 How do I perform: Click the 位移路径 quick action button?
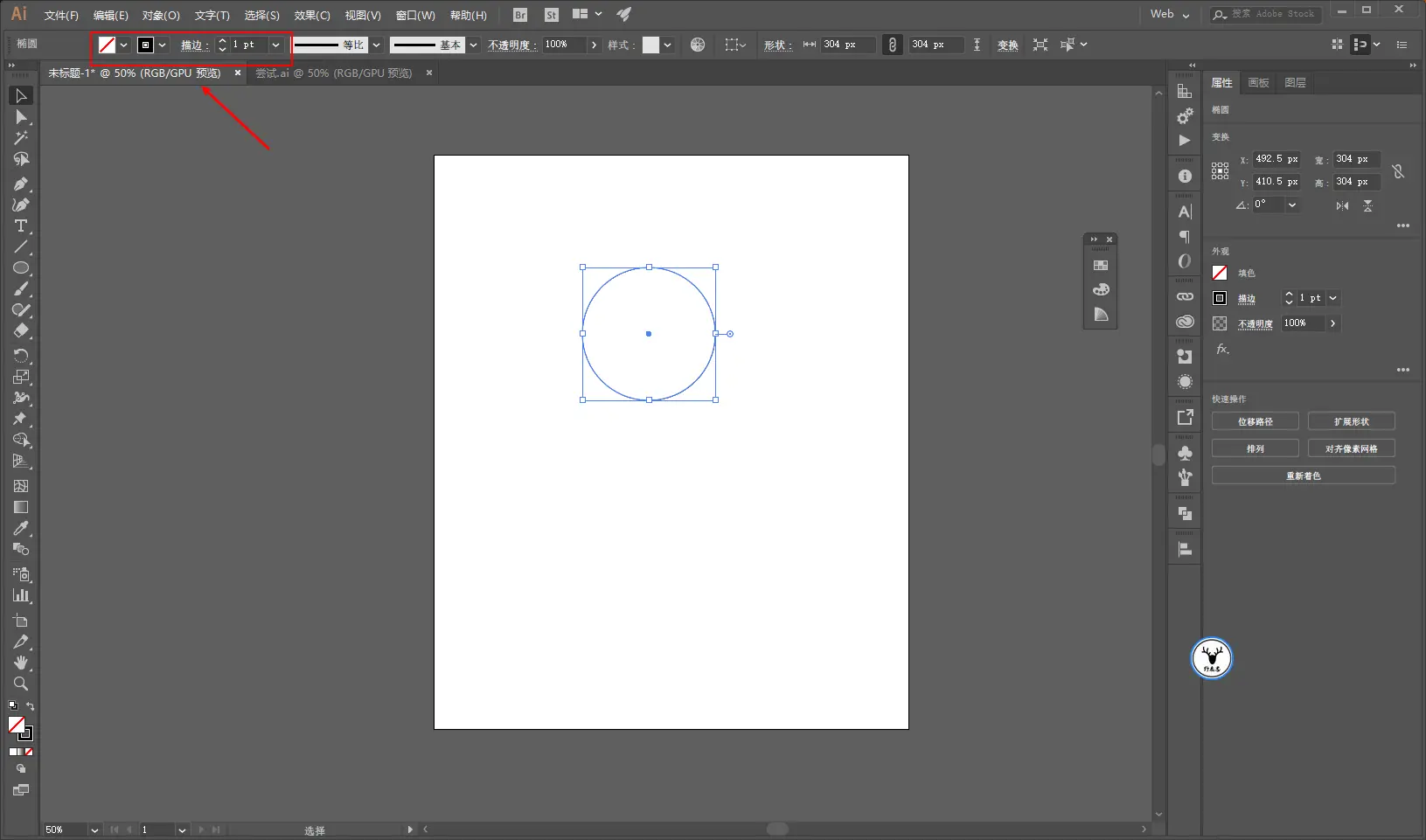1255,422
